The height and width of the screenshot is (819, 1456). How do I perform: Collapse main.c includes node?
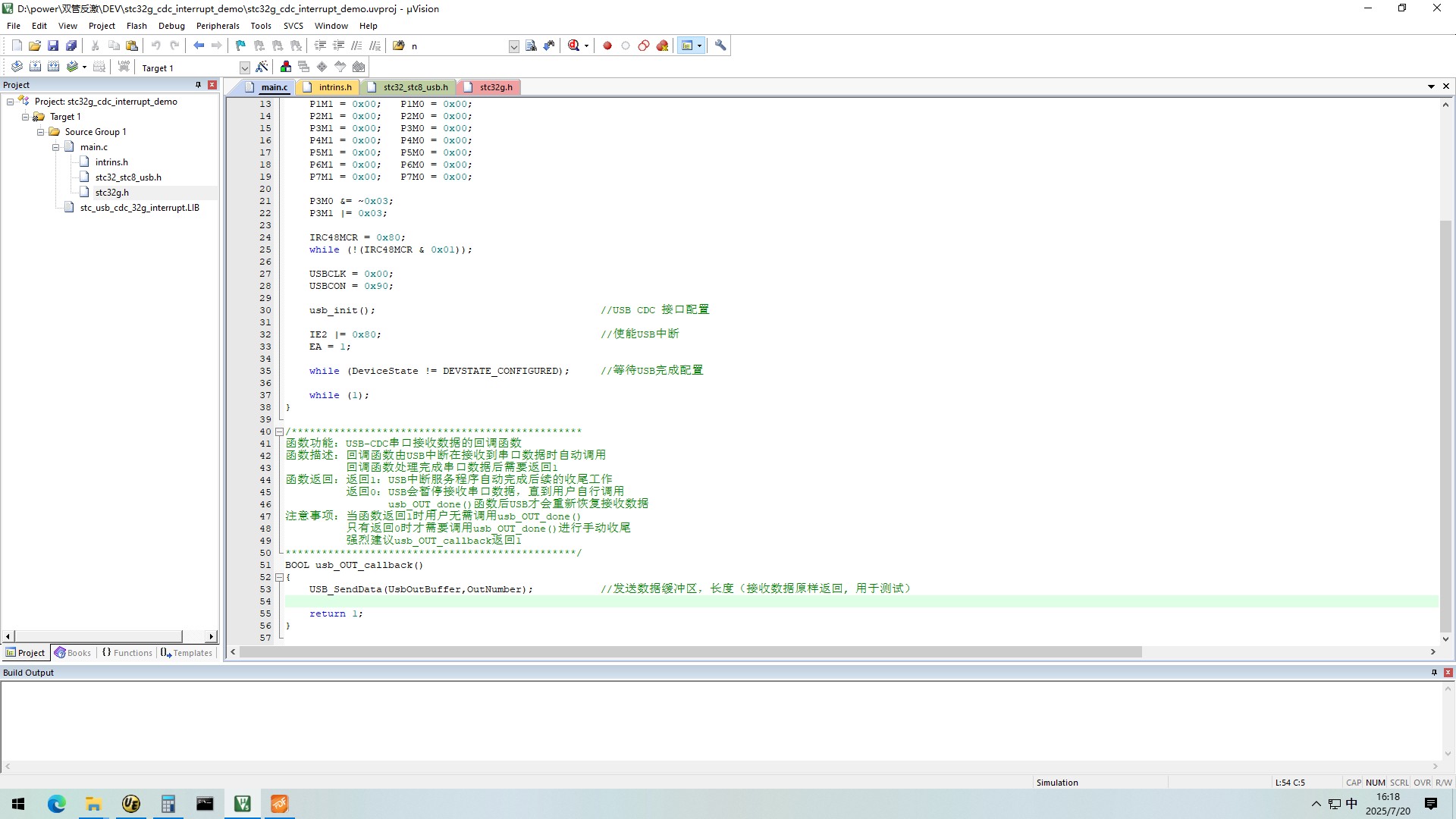pos(56,147)
